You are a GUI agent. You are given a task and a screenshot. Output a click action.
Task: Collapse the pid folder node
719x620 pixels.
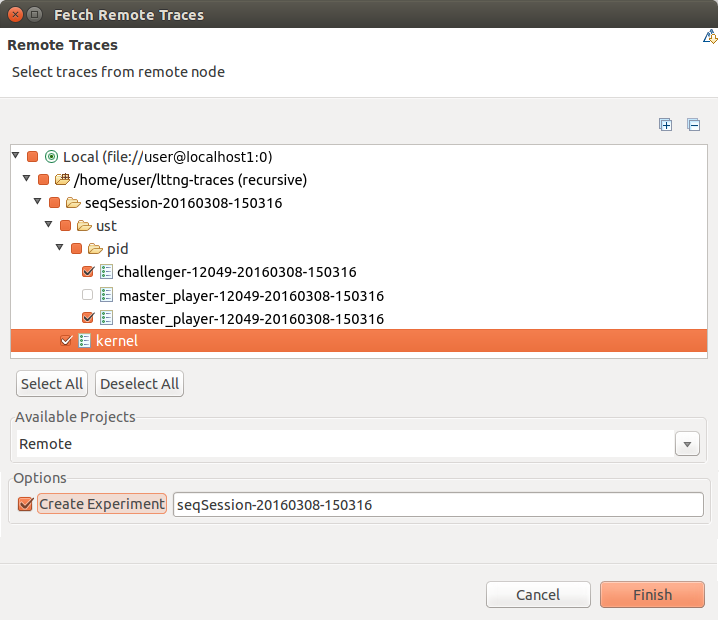pos(60,249)
